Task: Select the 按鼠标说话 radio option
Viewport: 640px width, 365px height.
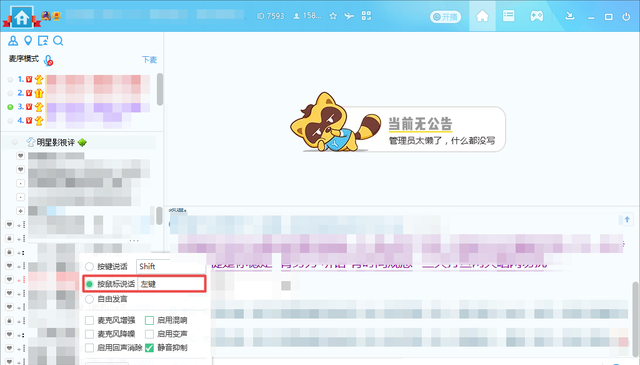Action: [89, 284]
